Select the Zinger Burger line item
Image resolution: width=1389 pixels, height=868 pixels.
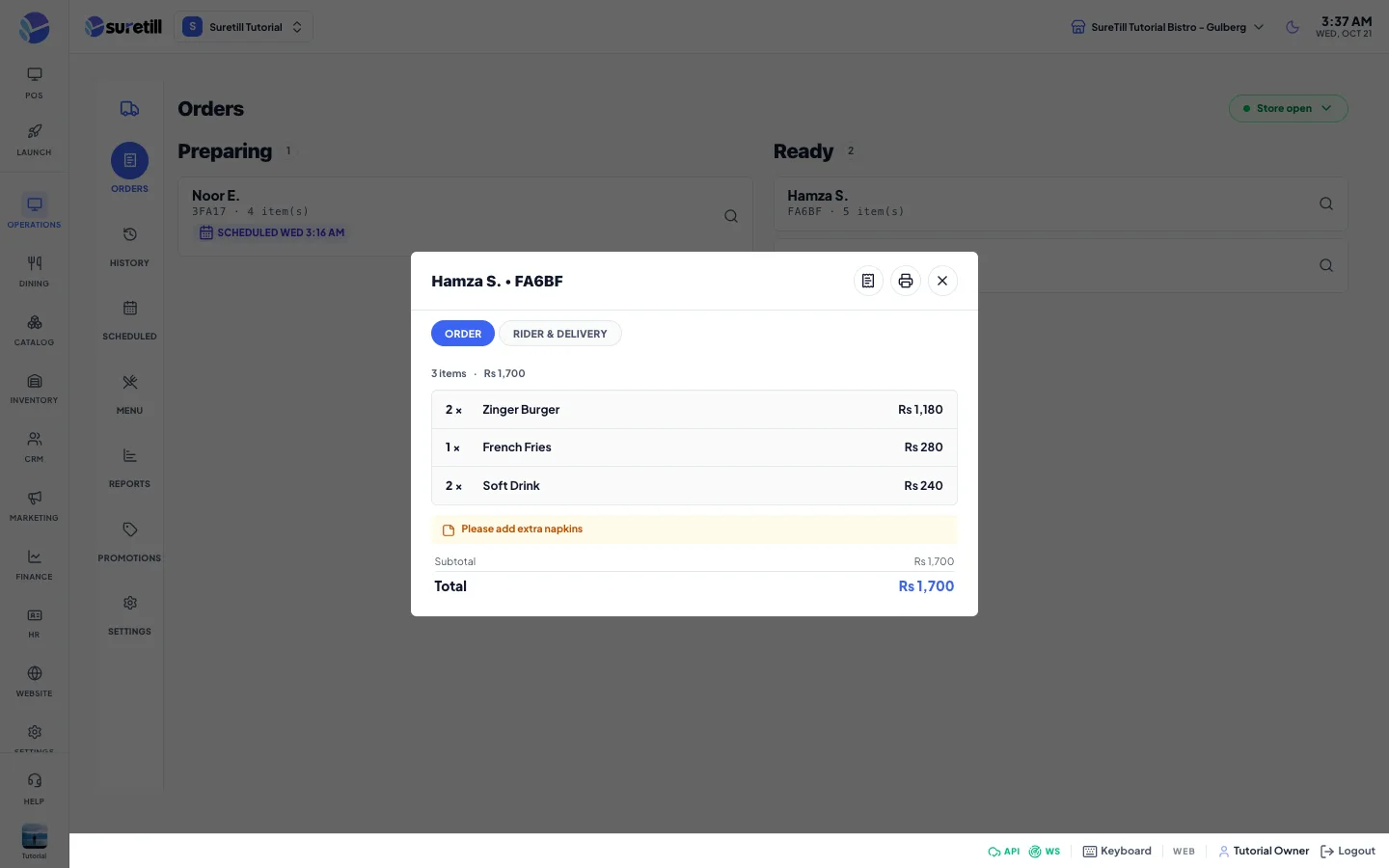click(x=694, y=410)
